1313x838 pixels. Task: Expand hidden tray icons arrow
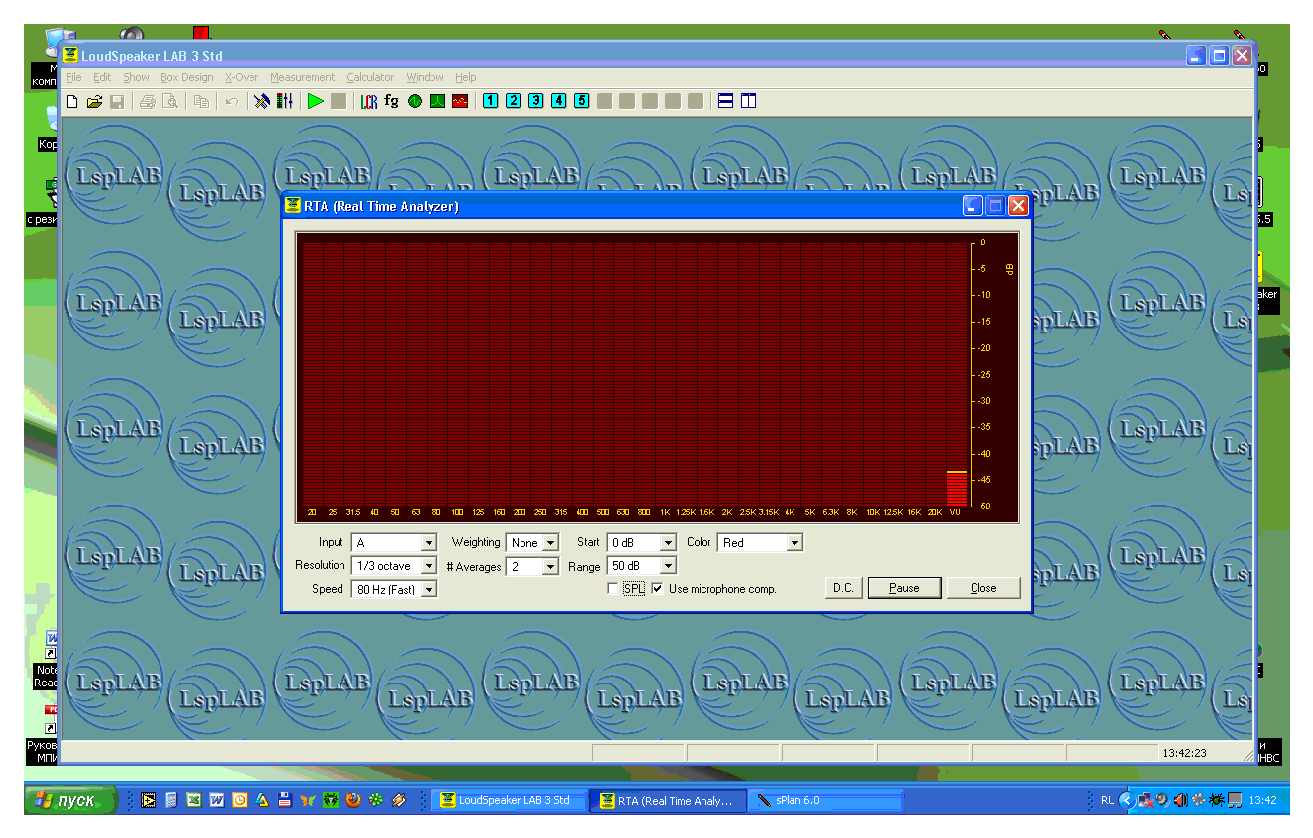[x=1126, y=800]
